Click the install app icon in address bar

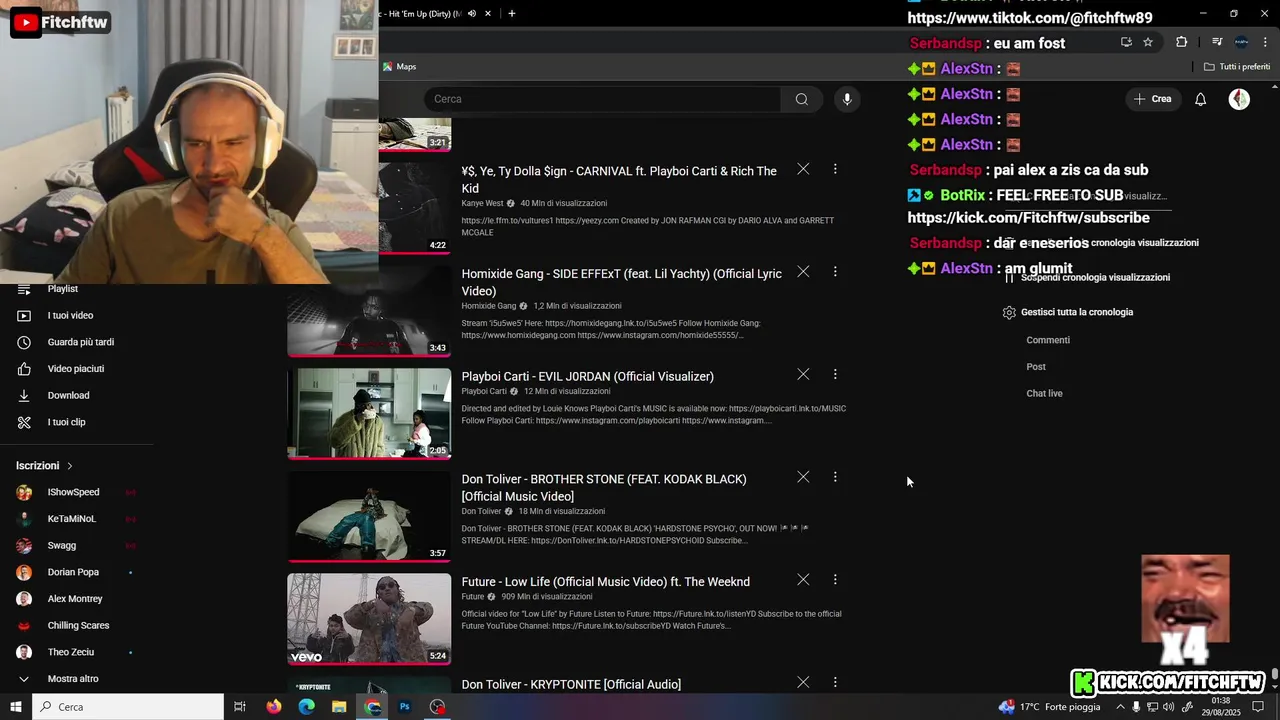point(1126,42)
